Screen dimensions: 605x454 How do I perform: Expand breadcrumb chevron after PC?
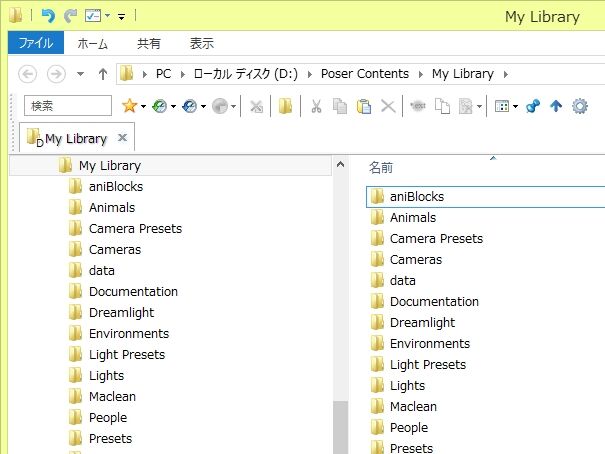pos(183,74)
